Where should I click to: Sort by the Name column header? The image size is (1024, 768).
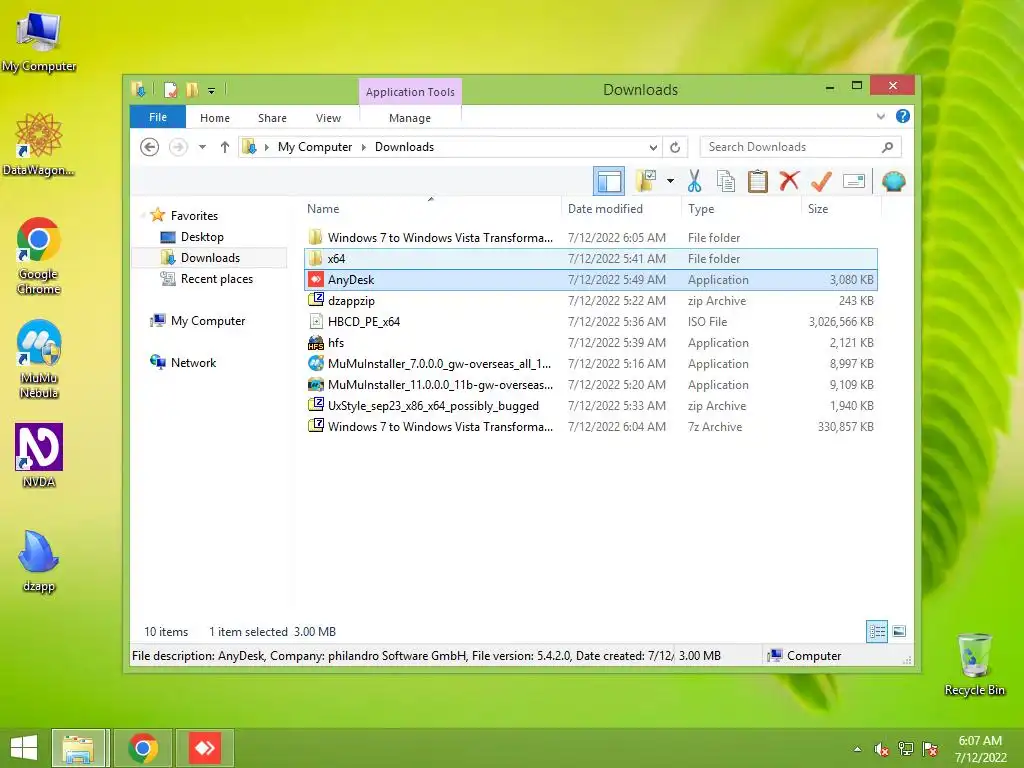tap(430, 208)
